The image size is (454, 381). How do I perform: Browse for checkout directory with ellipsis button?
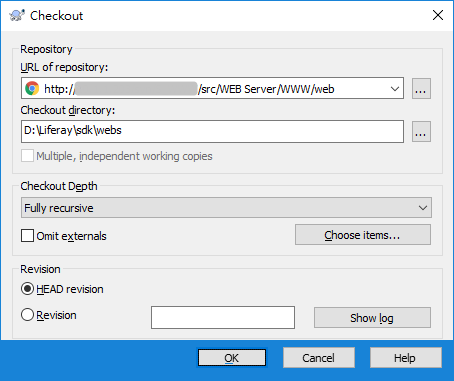pos(421,132)
